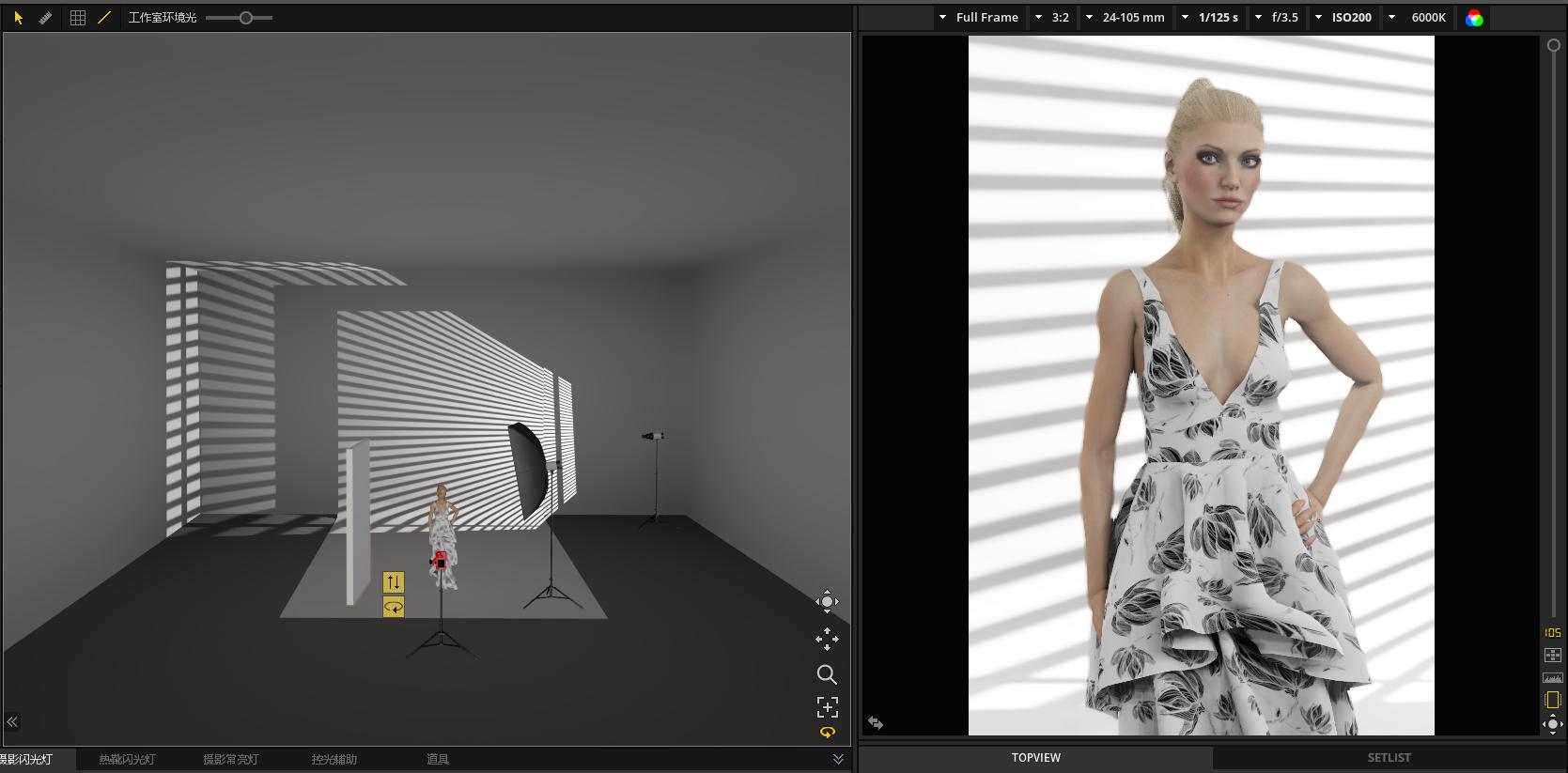Click the focus frame icon in studio view
The image size is (1568, 773).
(x=827, y=706)
